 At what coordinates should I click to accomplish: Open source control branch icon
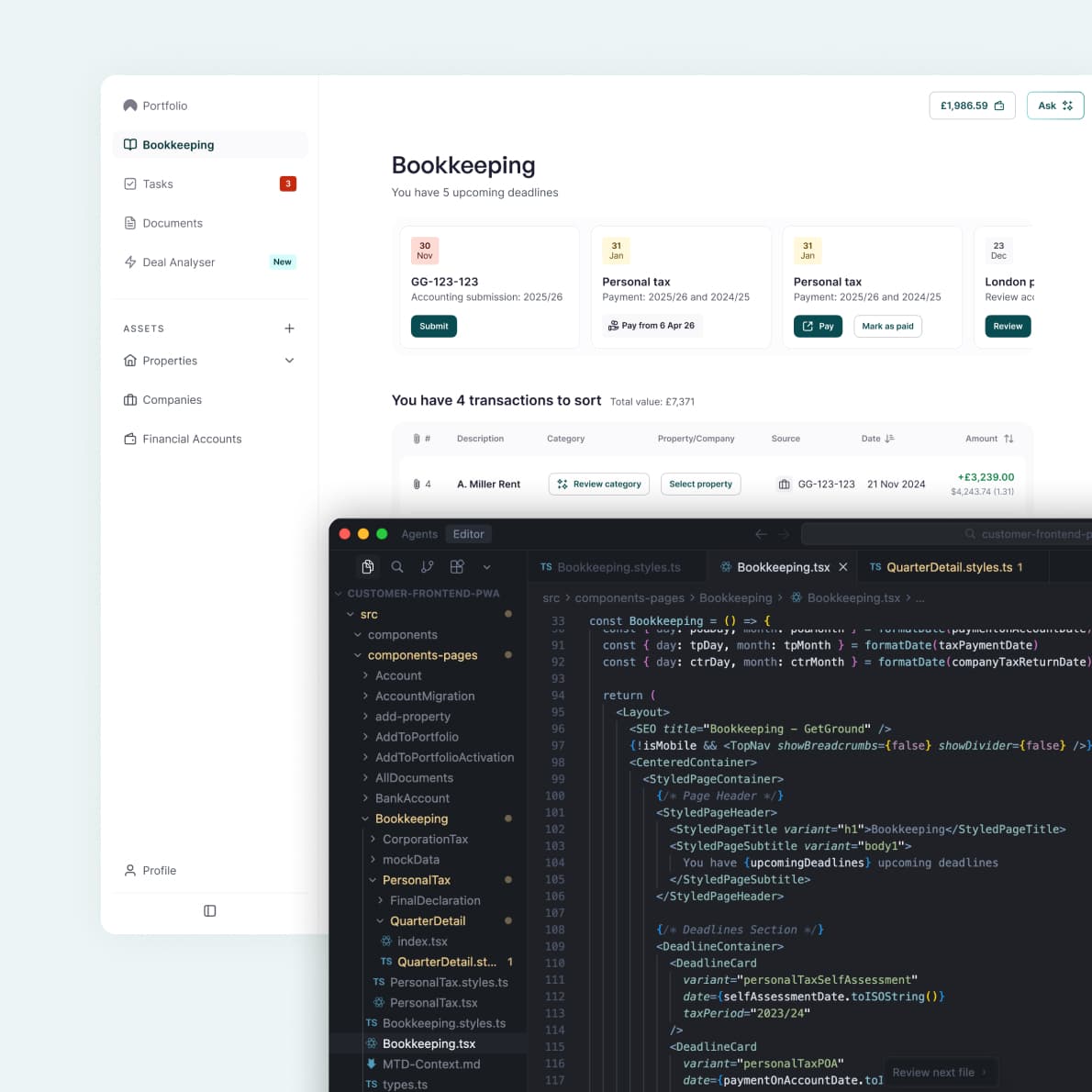pyautogui.click(x=427, y=567)
